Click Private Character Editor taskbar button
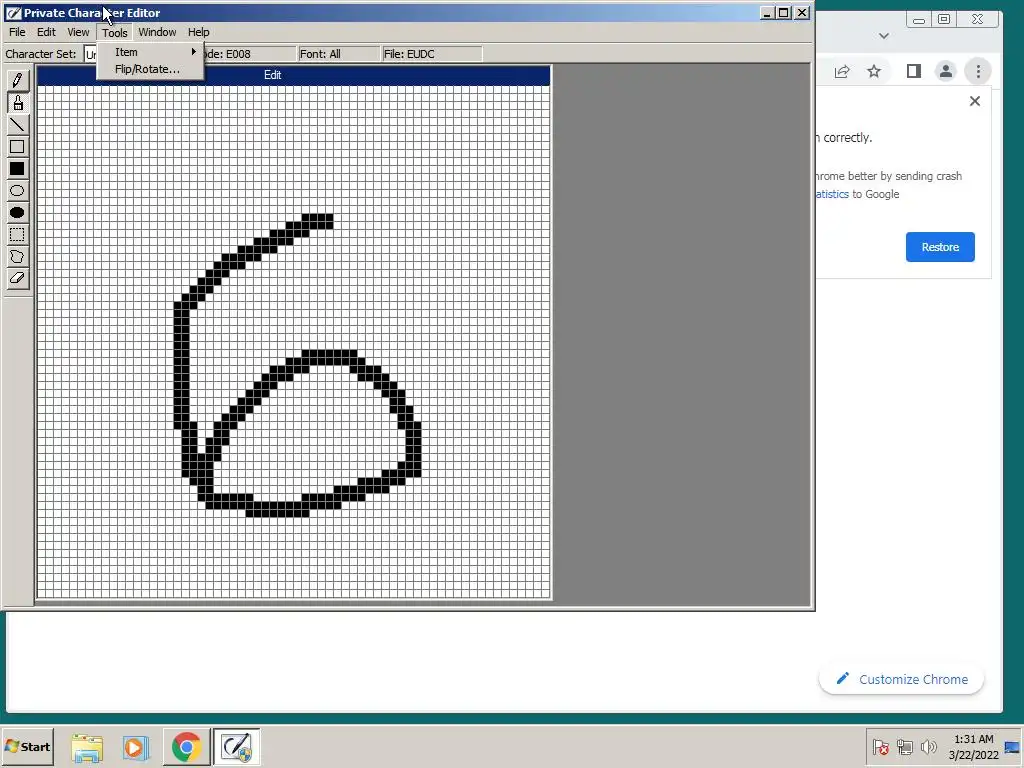Viewport: 1024px width, 768px height. (x=236, y=747)
